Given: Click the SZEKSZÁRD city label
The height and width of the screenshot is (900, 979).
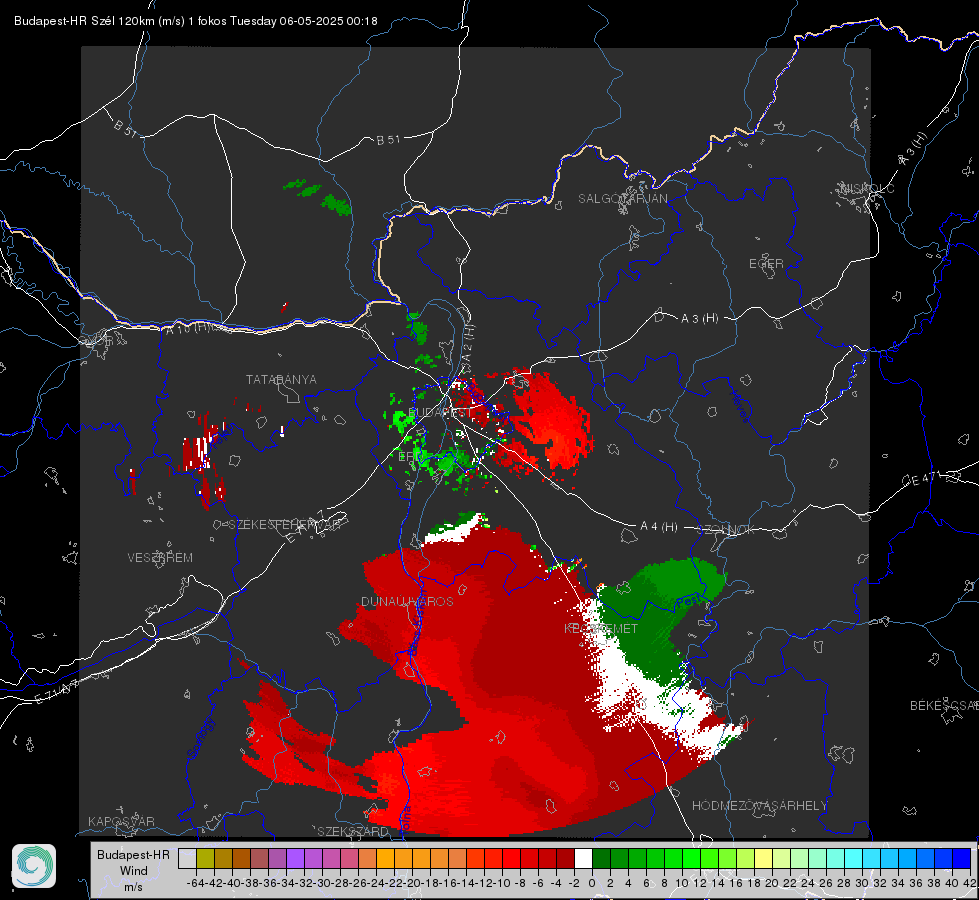Looking at the screenshot, I should click(x=353, y=831).
